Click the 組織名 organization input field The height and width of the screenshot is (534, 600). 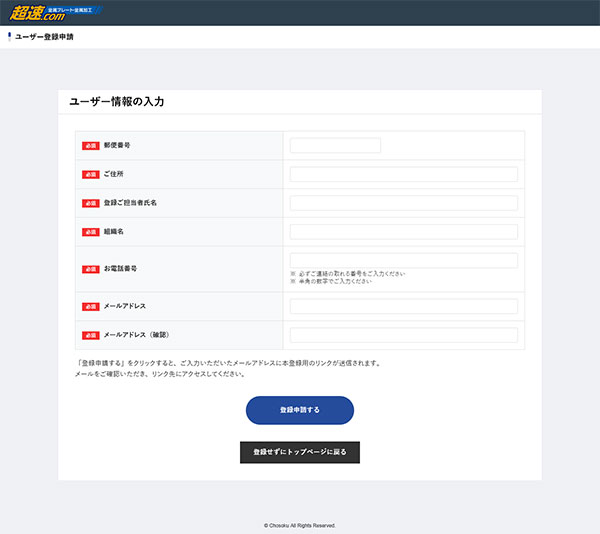click(x=403, y=232)
